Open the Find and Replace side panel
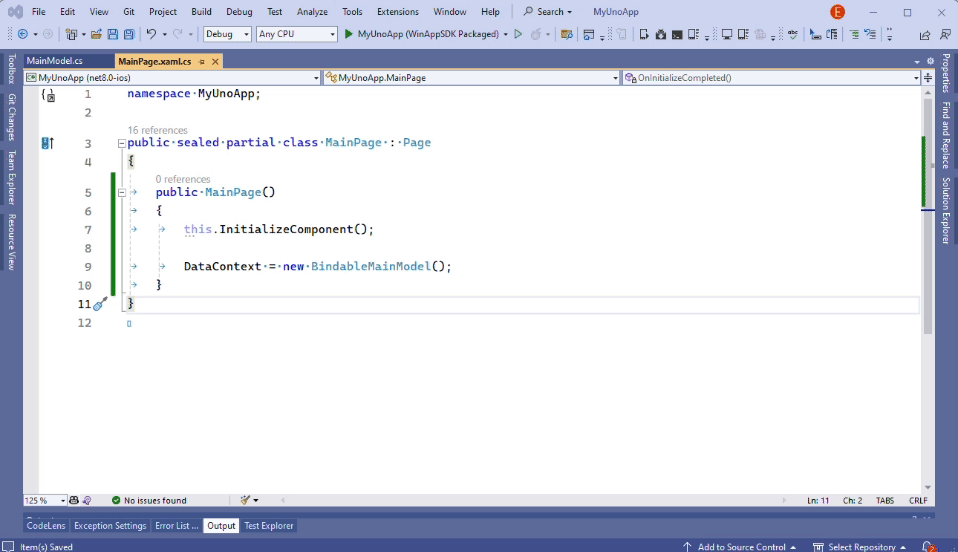 (946, 135)
